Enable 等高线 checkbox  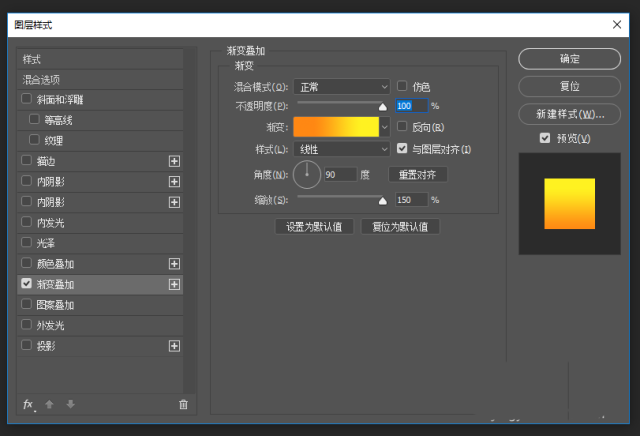(x=34, y=119)
